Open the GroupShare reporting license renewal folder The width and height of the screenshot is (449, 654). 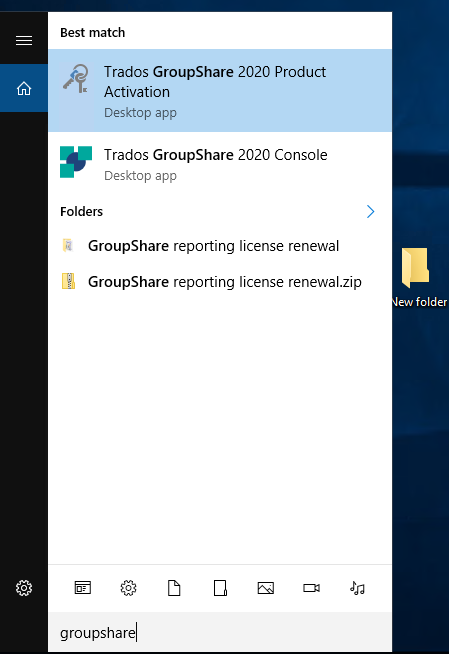click(220, 246)
